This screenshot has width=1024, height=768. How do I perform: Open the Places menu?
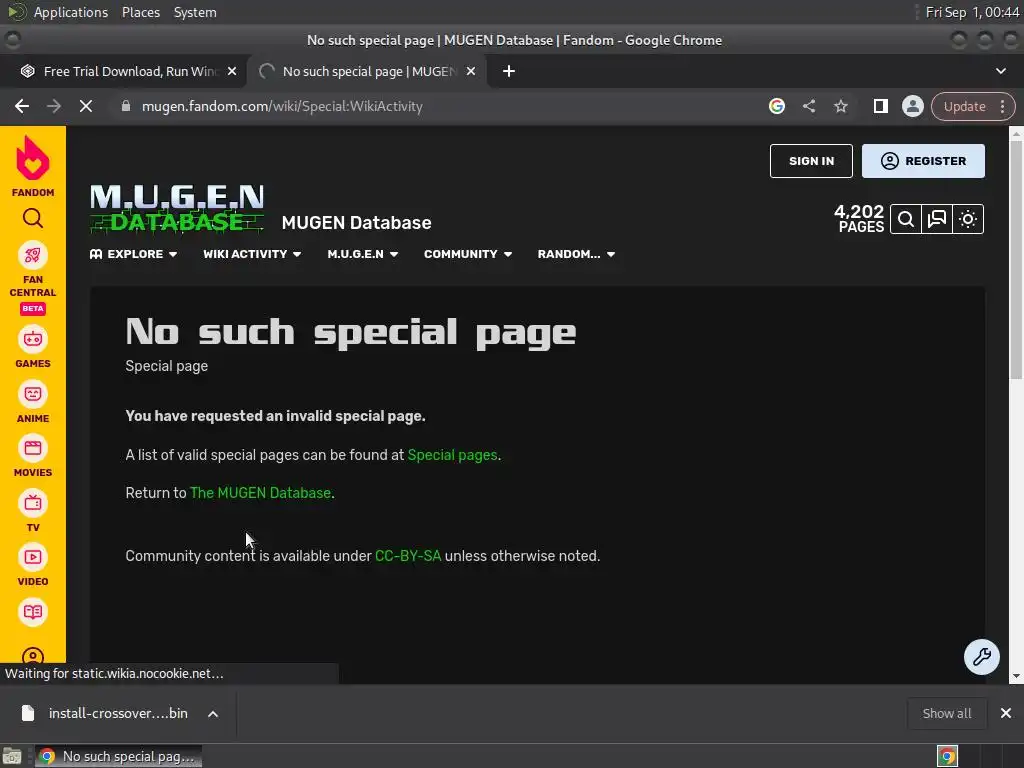point(141,12)
